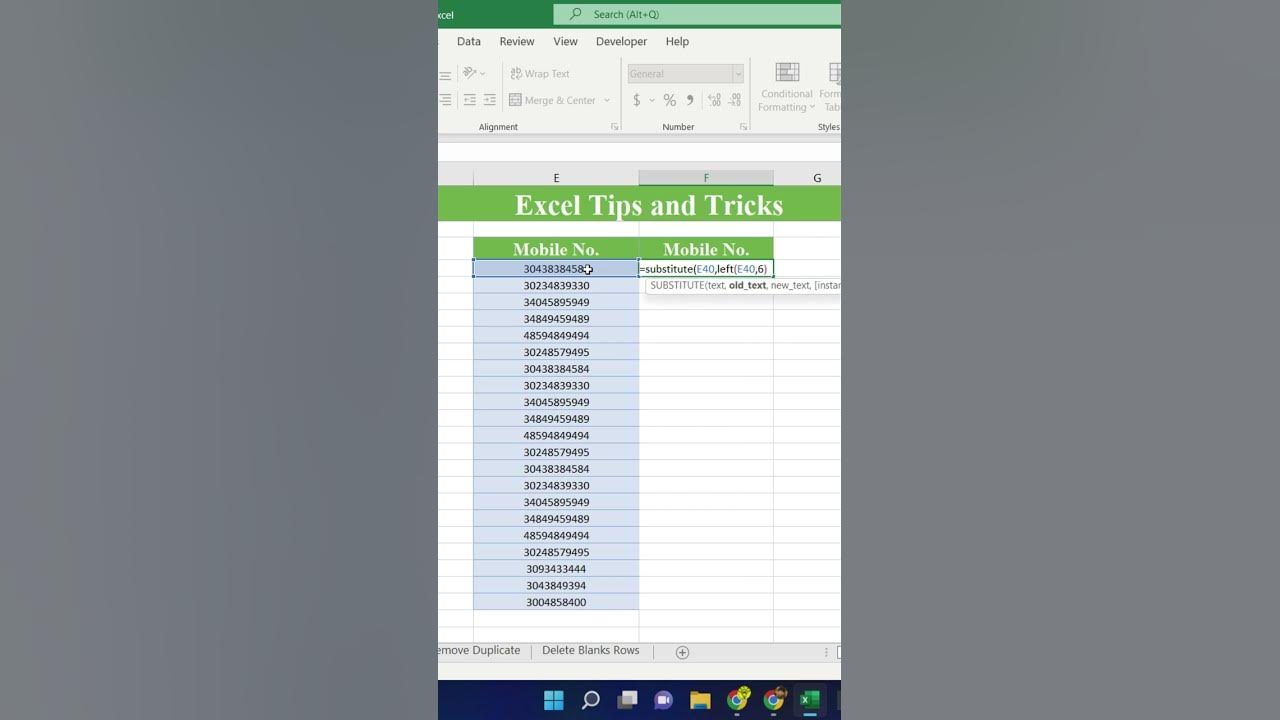Screen dimensions: 1280x720
Task: Select Mobile No. header in column E
Action: pos(556,249)
